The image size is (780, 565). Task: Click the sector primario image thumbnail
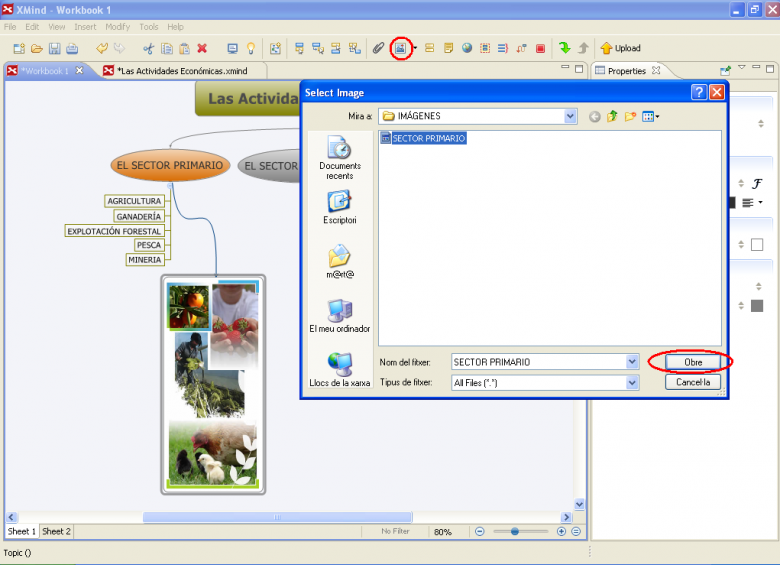click(x=213, y=384)
